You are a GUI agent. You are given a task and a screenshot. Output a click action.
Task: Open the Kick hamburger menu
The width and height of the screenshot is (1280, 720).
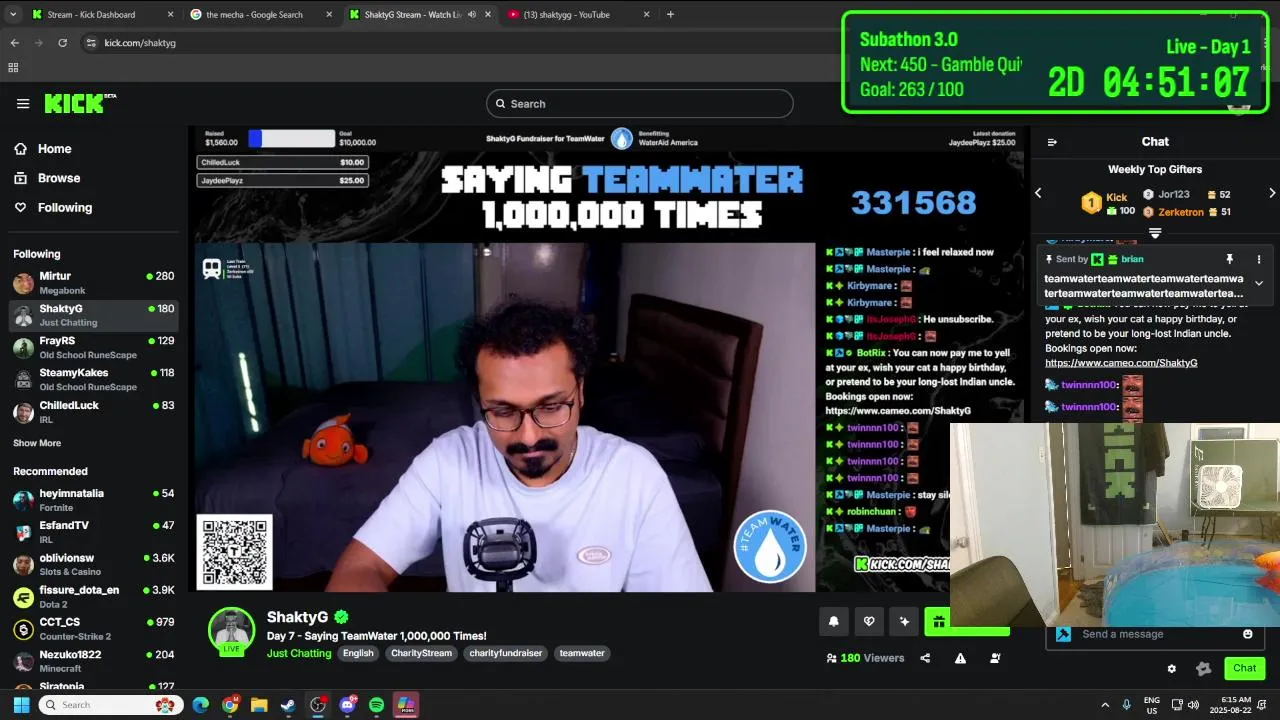click(x=23, y=104)
